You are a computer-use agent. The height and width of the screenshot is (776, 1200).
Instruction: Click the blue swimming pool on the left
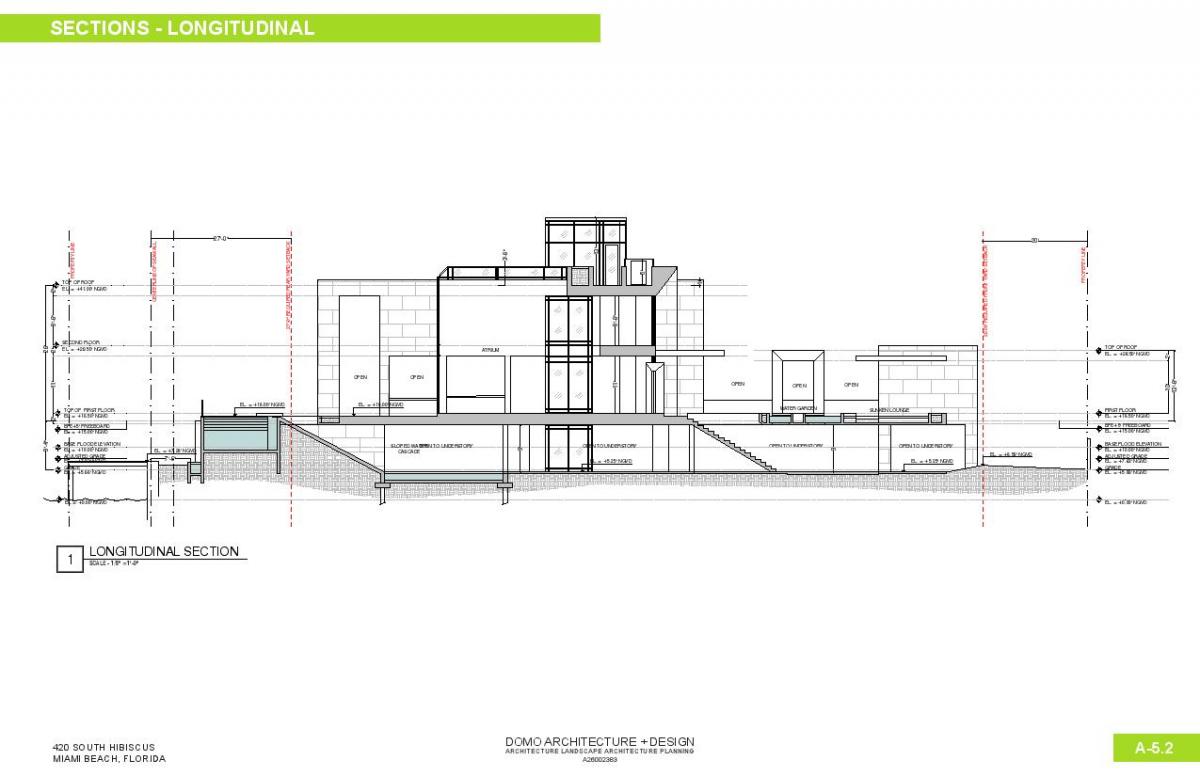pyautogui.click(x=237, y=437)
